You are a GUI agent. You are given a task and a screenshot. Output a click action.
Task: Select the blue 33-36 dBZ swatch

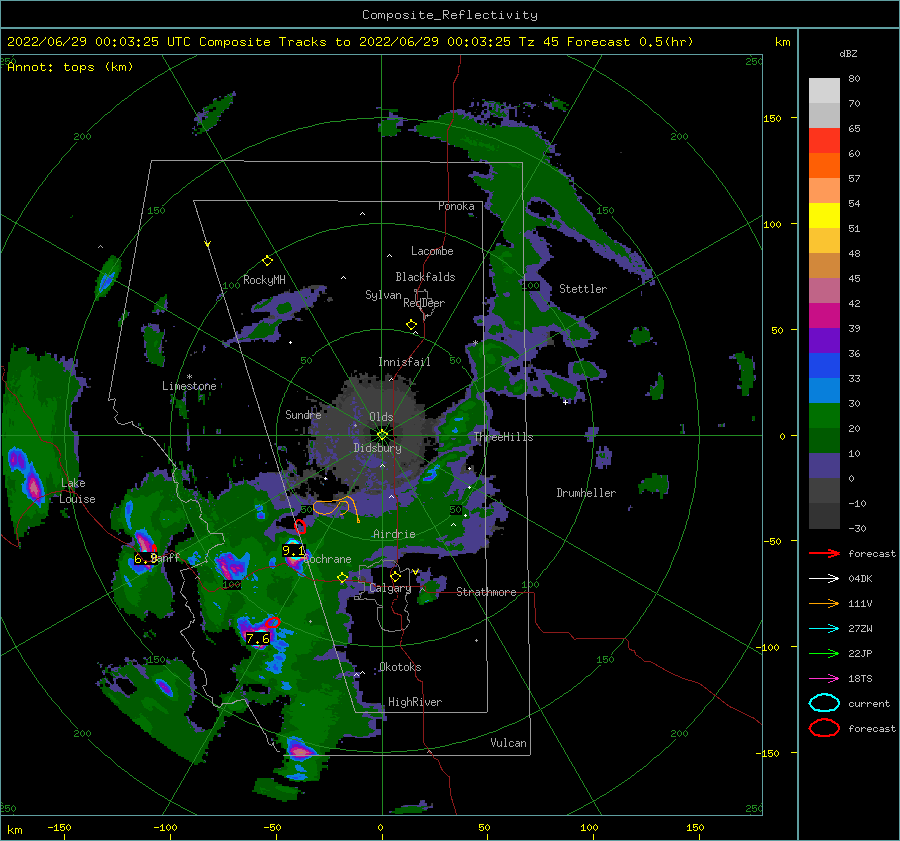click(824, 366)
